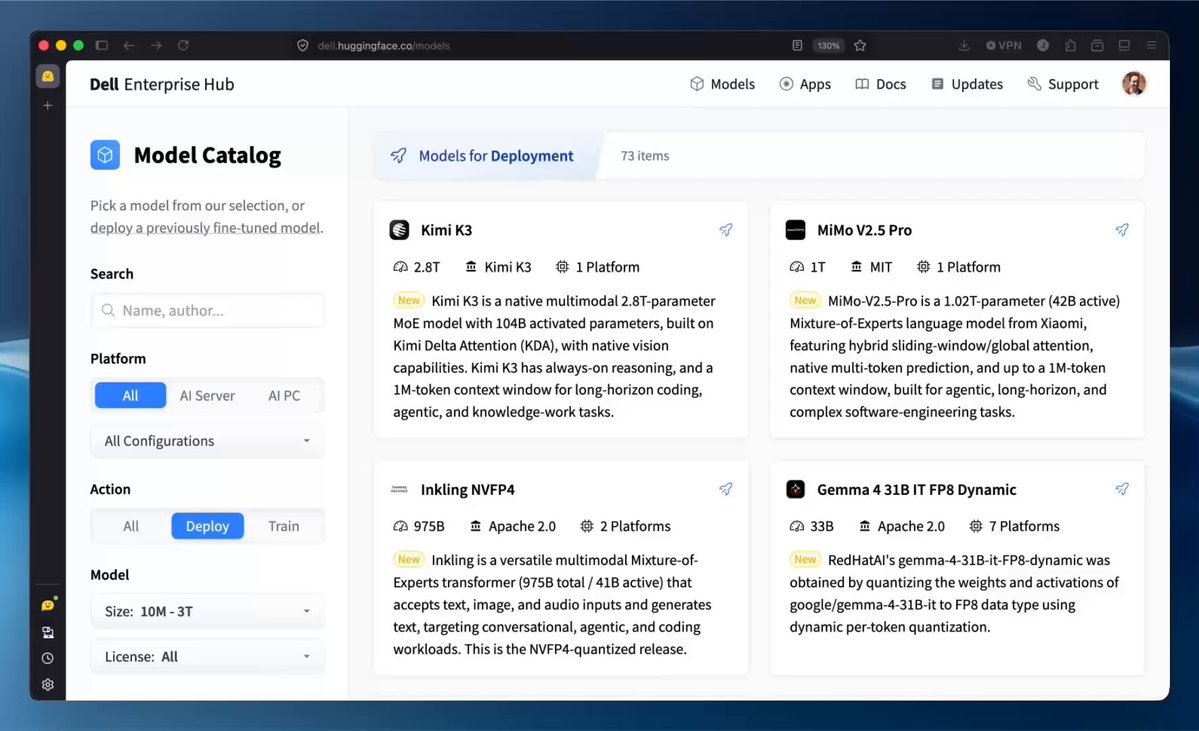Expand the License dropdown

(207, 656)
